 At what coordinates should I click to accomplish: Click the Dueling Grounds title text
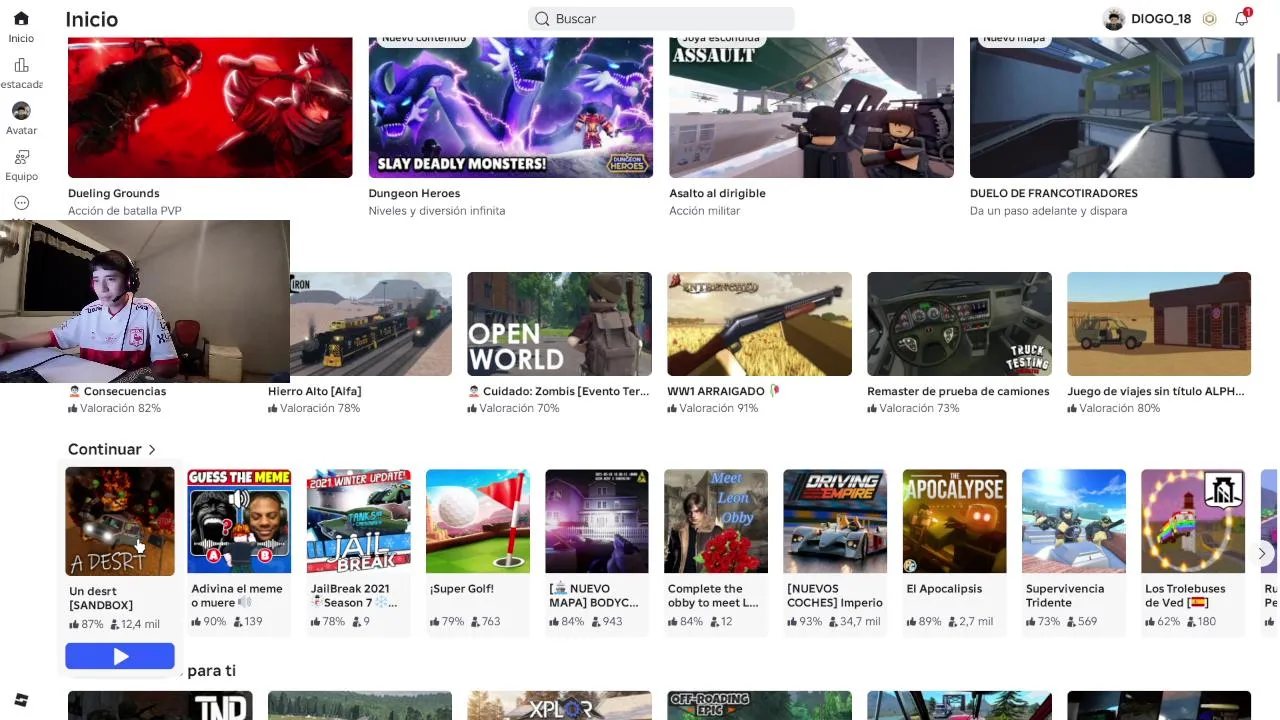pyautogui.click(x=114, y=193)
